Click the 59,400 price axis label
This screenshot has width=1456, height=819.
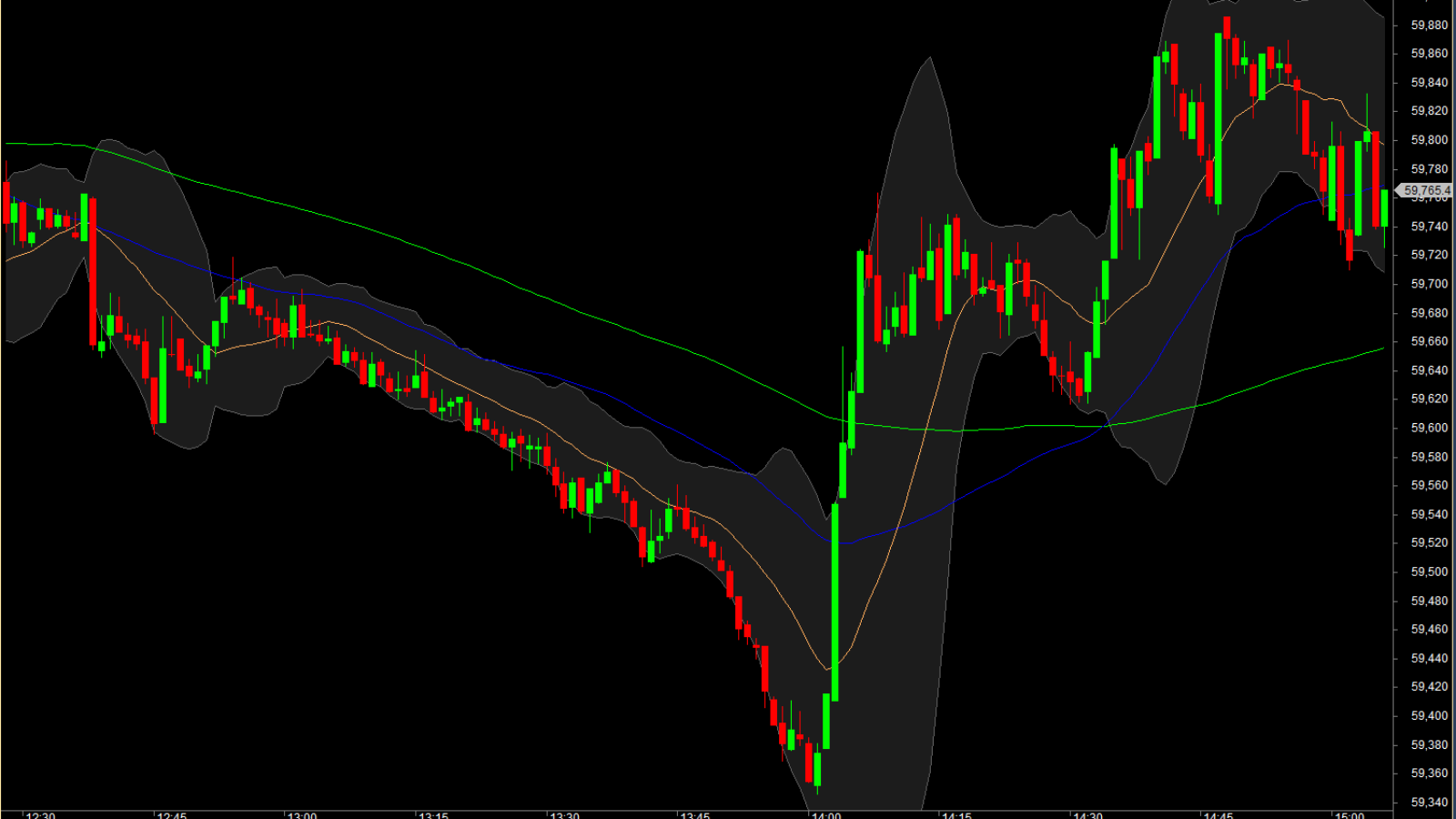pos(1429,715)
